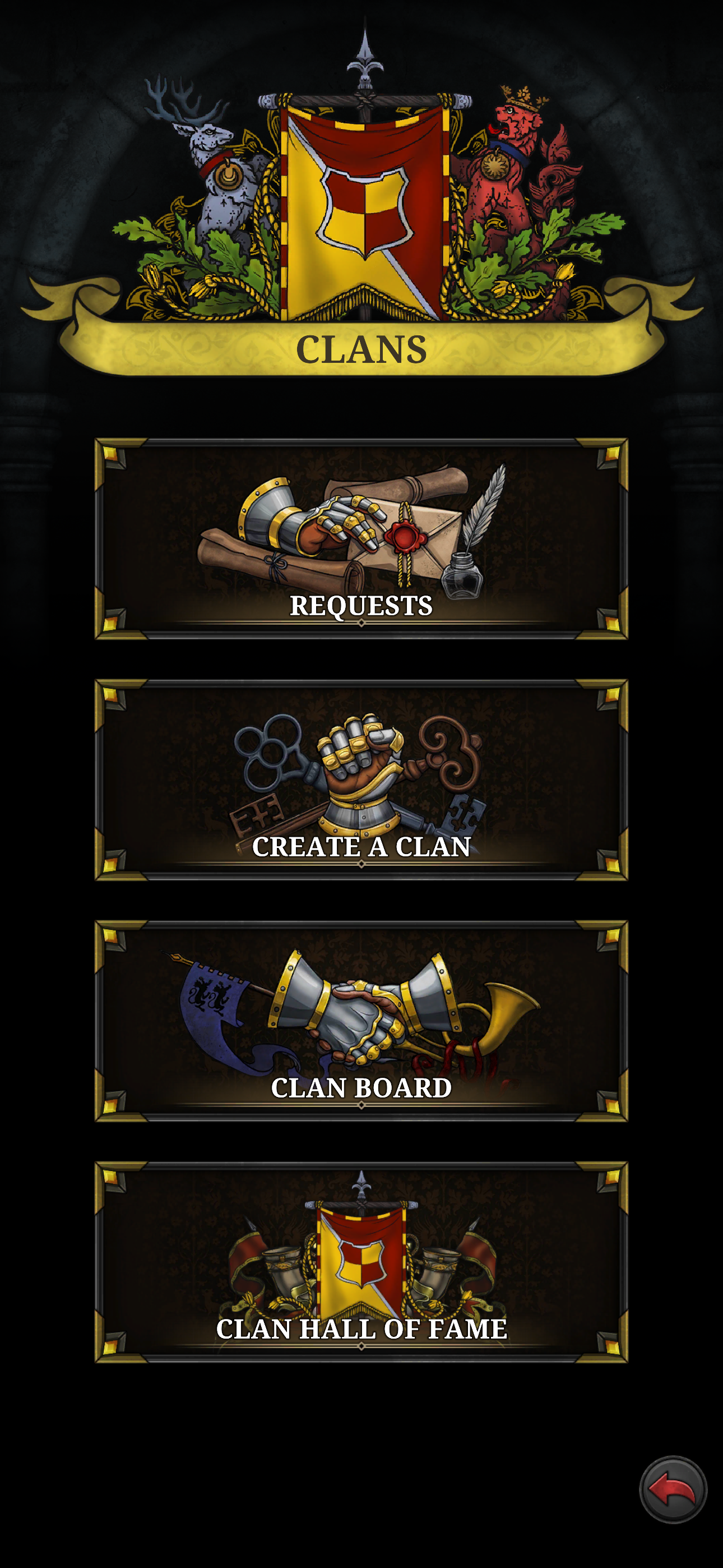This screenshot has height=1568, width=723.
Task: Open Clan Hall of Fame
Action: [361, 1262]
